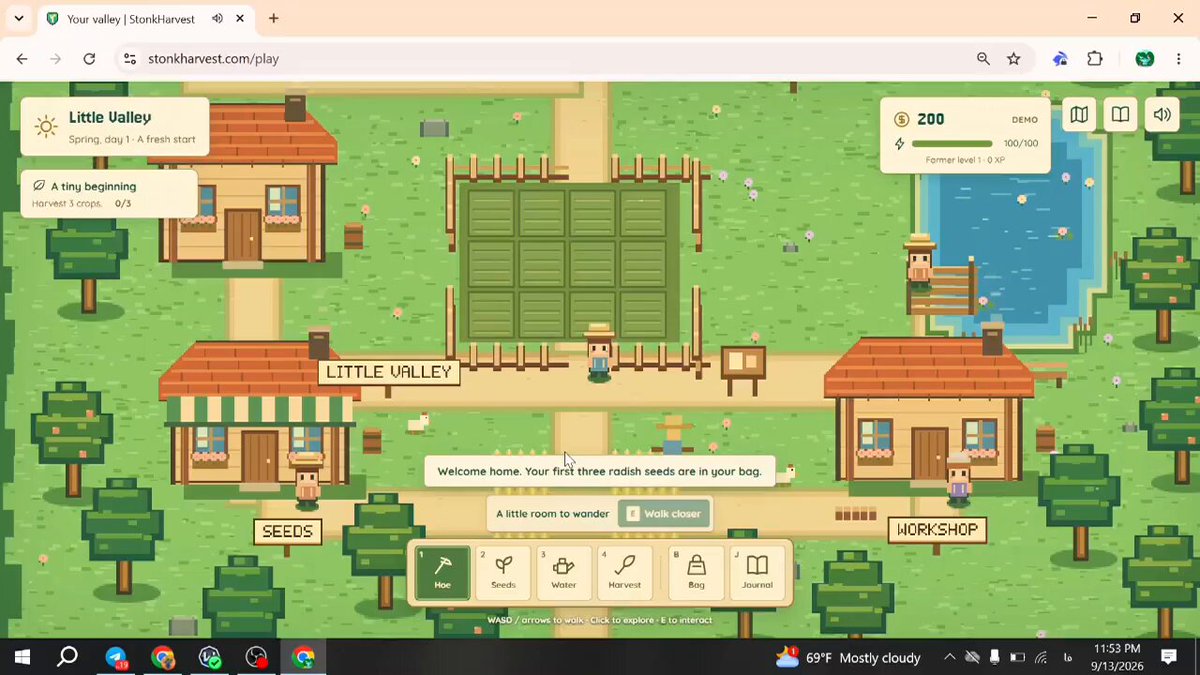Open the tab search dropdown arrow
Screen dimensions: 1200x675
click(18, 18)
